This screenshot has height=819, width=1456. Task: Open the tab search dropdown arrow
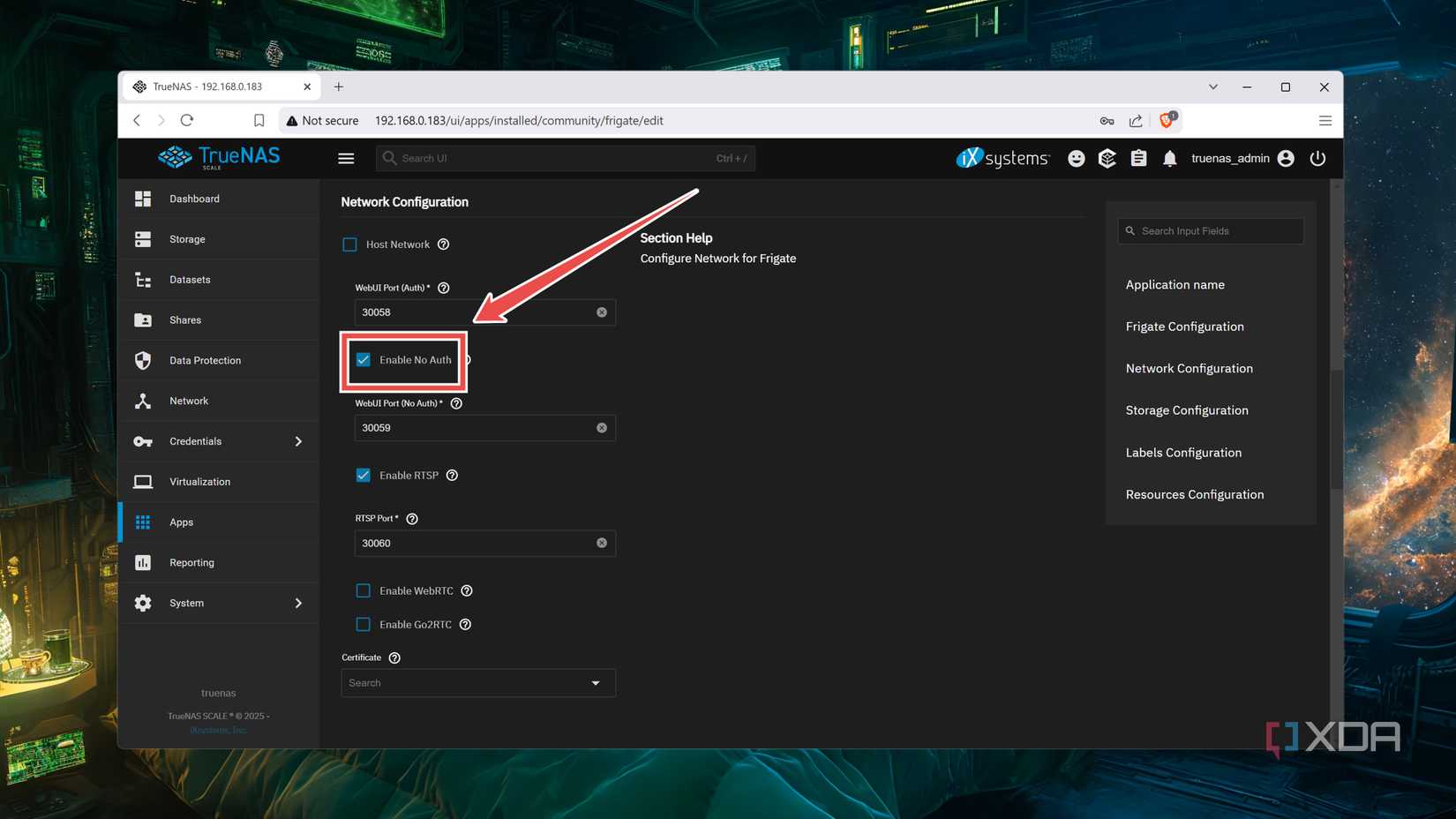click(1213, 86)
